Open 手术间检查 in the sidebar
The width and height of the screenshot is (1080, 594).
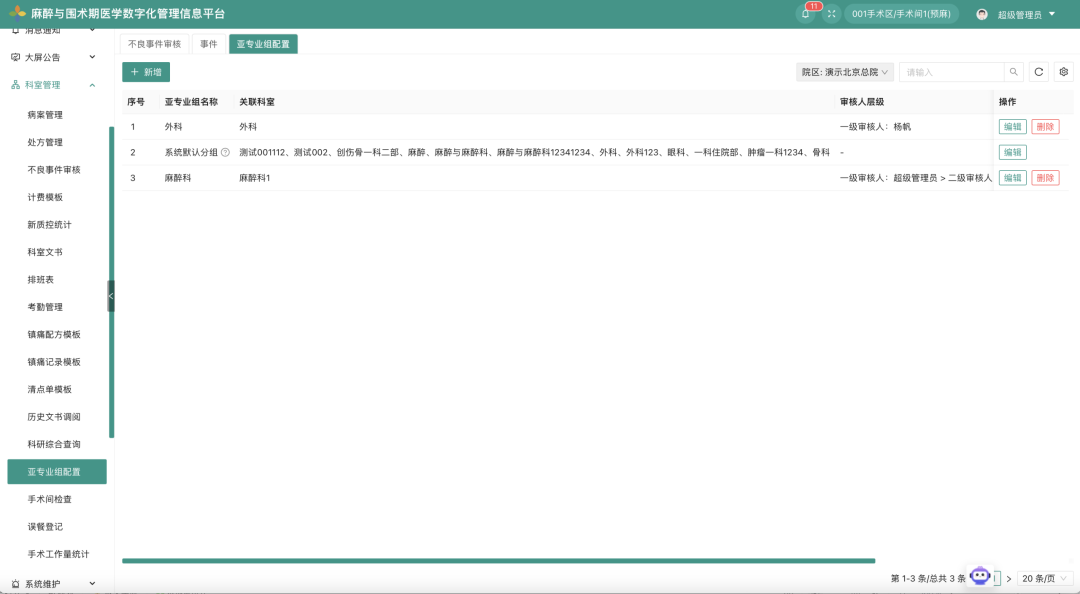tap(49, 500)
